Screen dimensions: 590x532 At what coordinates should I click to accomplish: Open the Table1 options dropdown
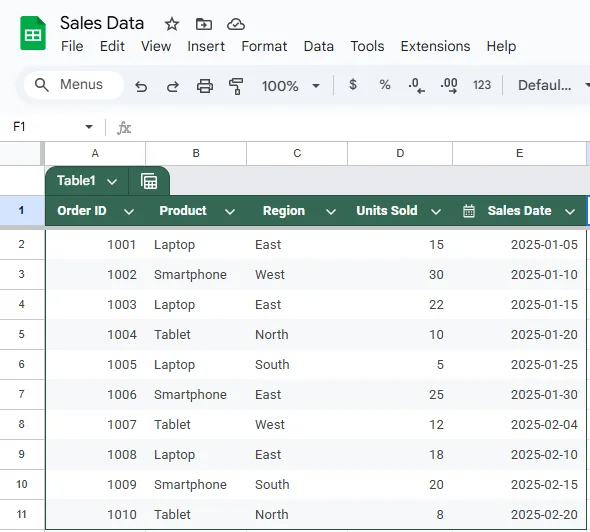pos(112,182)
